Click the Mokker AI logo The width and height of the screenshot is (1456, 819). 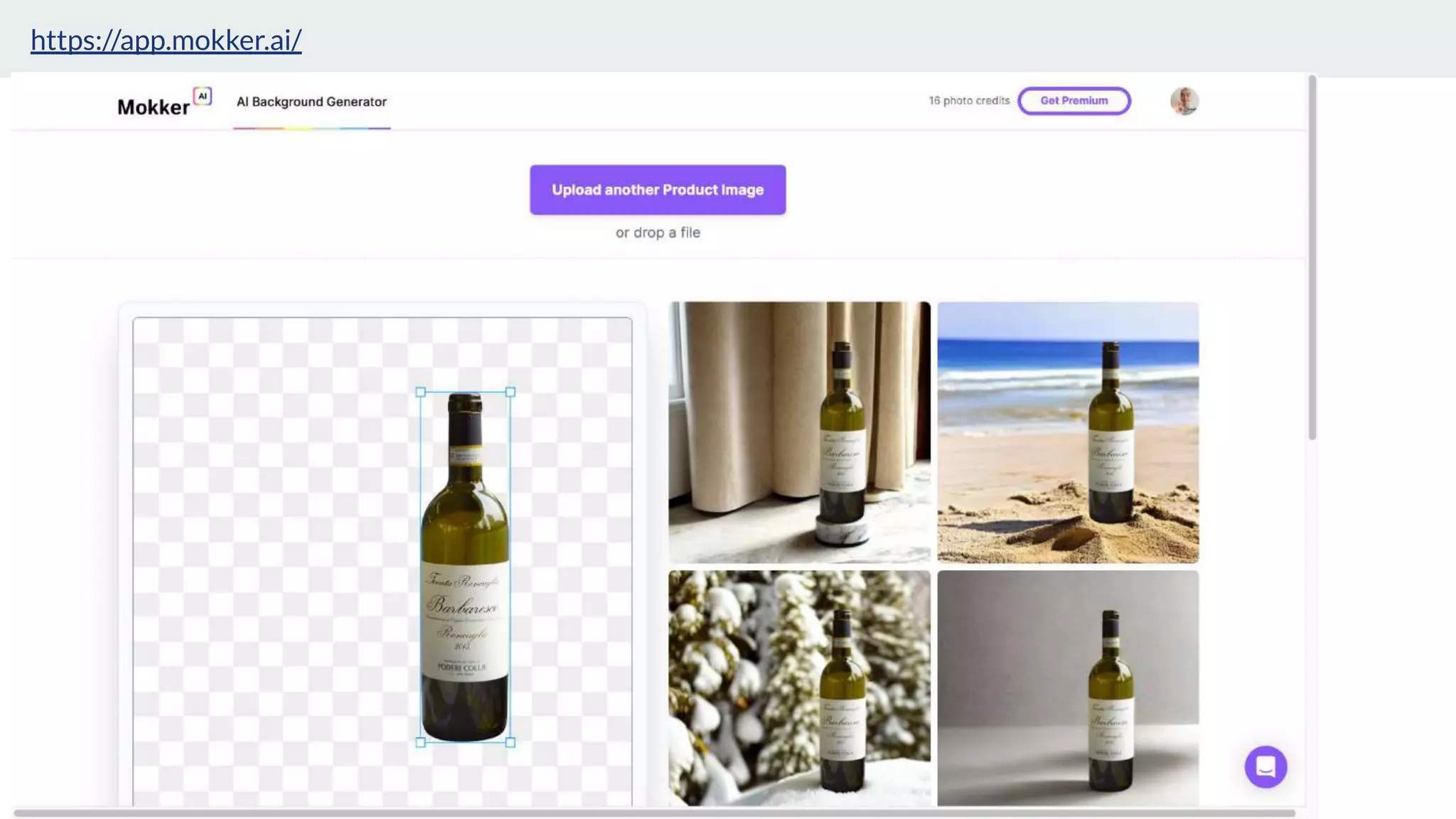click(x=154, y=107)
